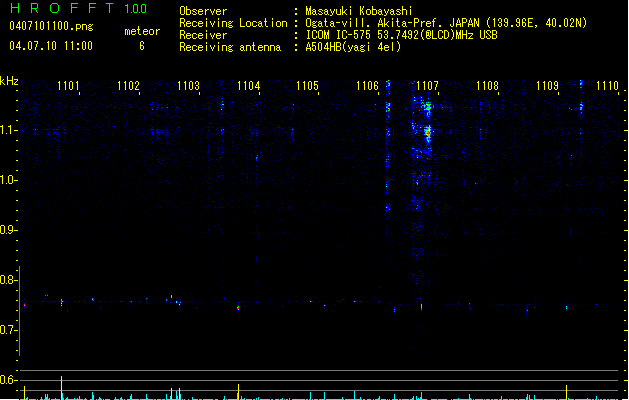This screenshot has width=629, height=400.
Task: Click the yellow spike under 1104
Action: point(238,392)
